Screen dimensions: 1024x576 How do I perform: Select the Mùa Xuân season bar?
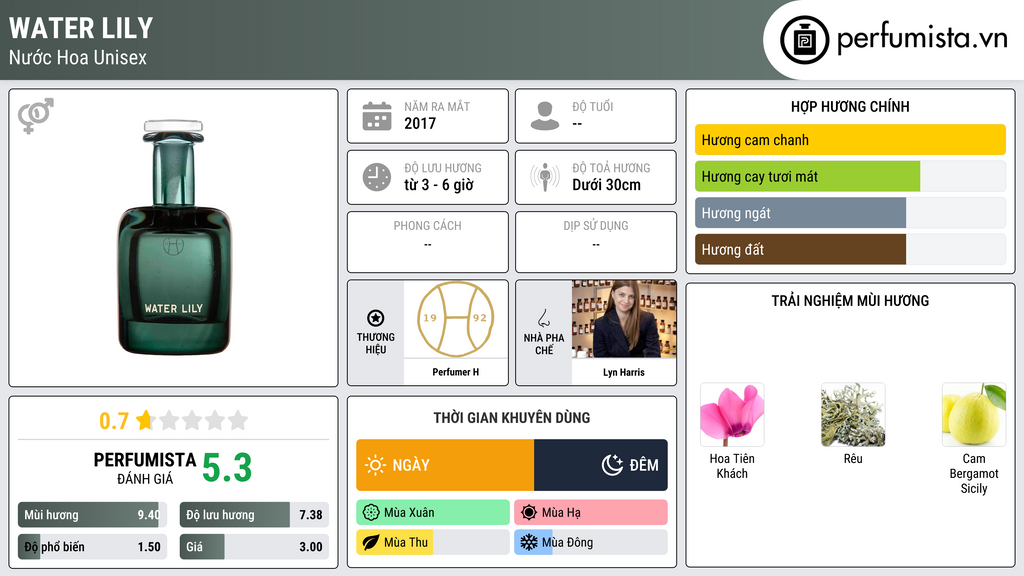point(433,513)
